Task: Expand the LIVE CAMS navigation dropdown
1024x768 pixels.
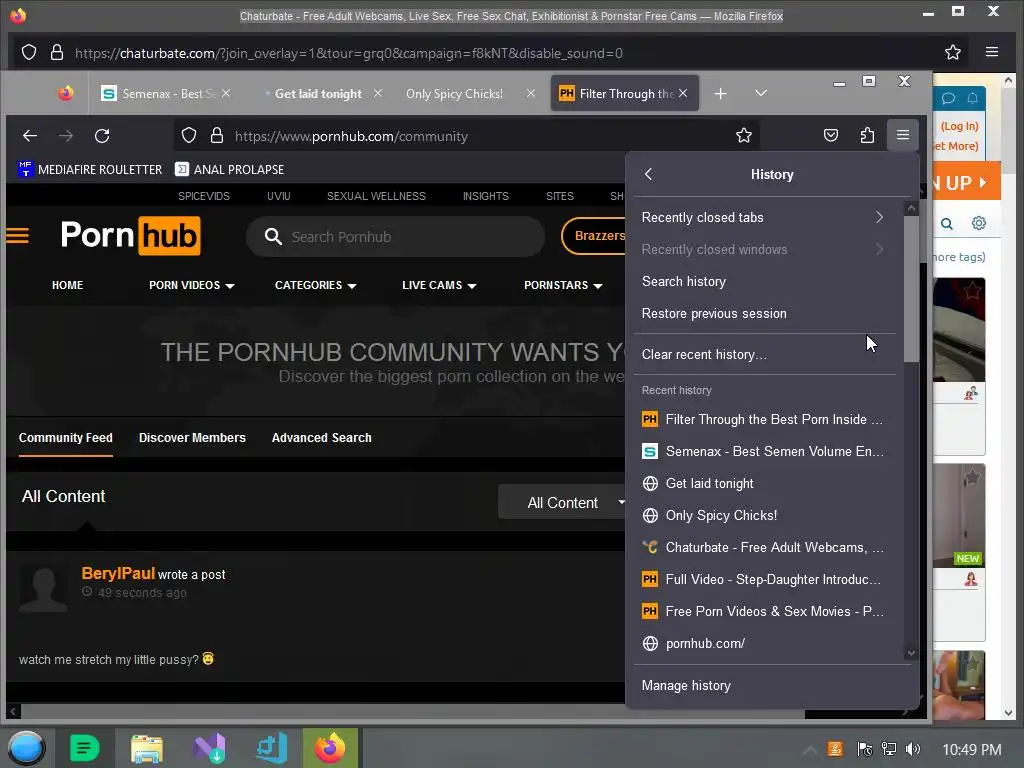Action: (439, 285)
